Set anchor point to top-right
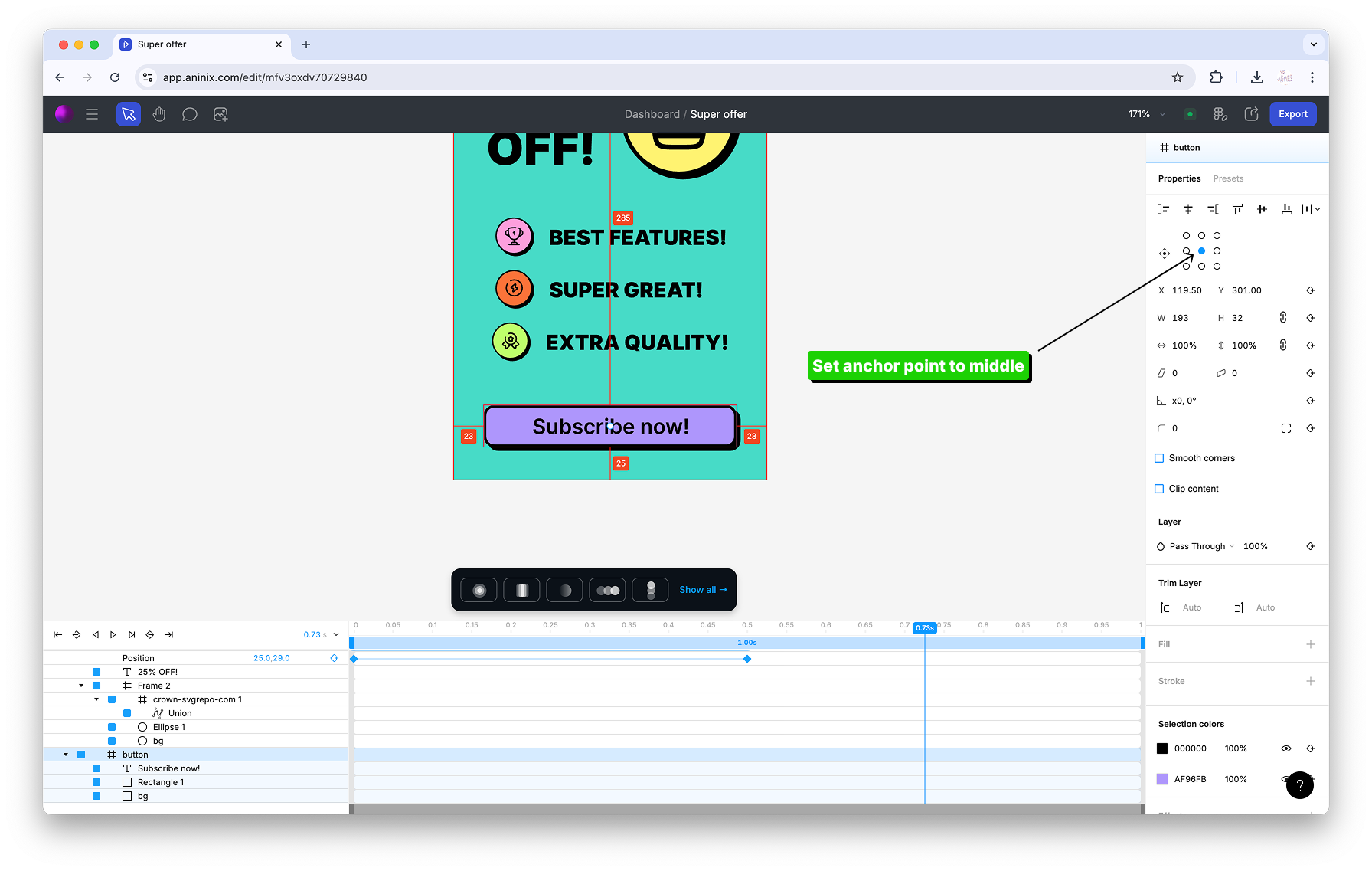Image resolution: width=1372 pixels, height=871 pixels. [1217, 236]
